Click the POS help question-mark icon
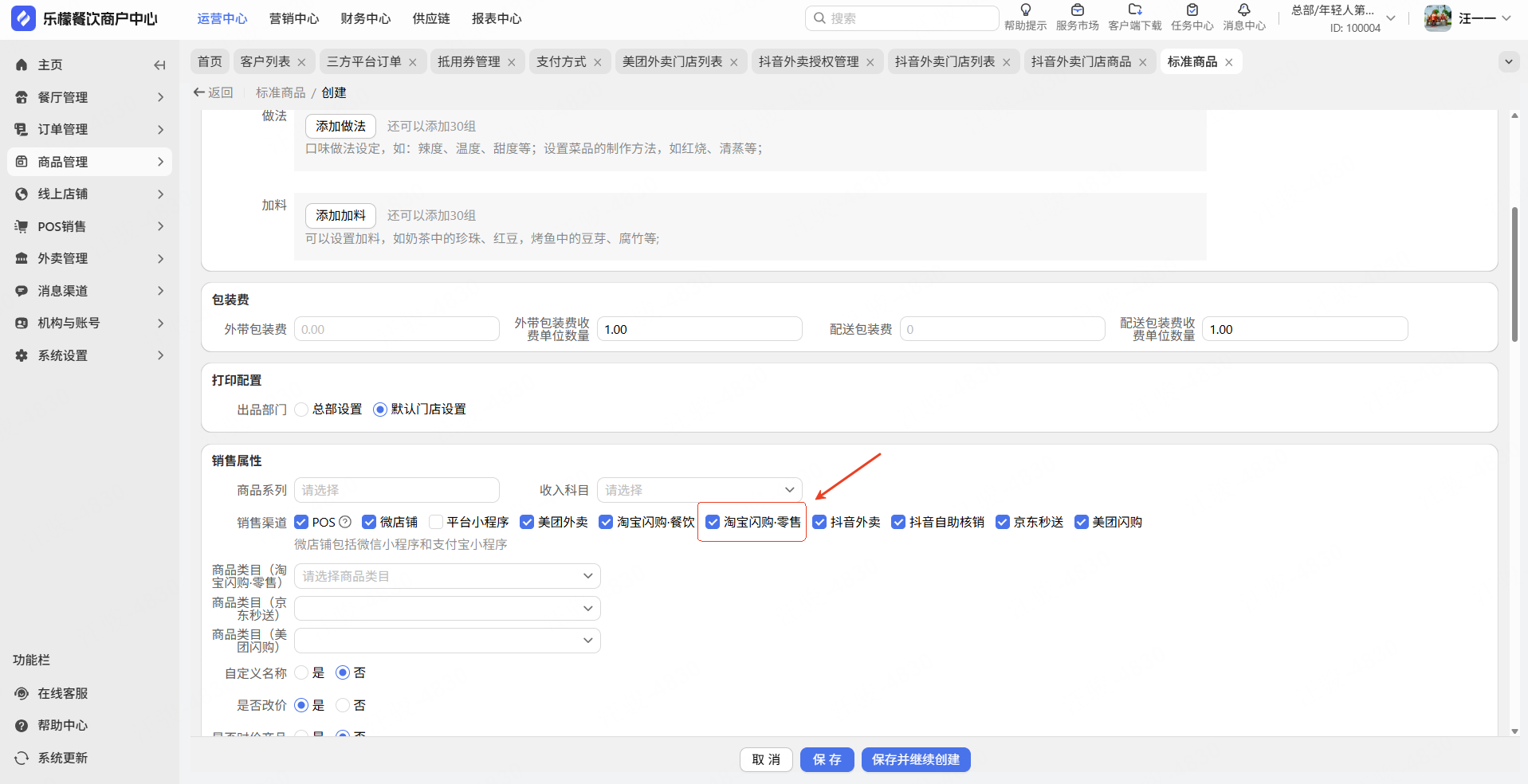 345,522
